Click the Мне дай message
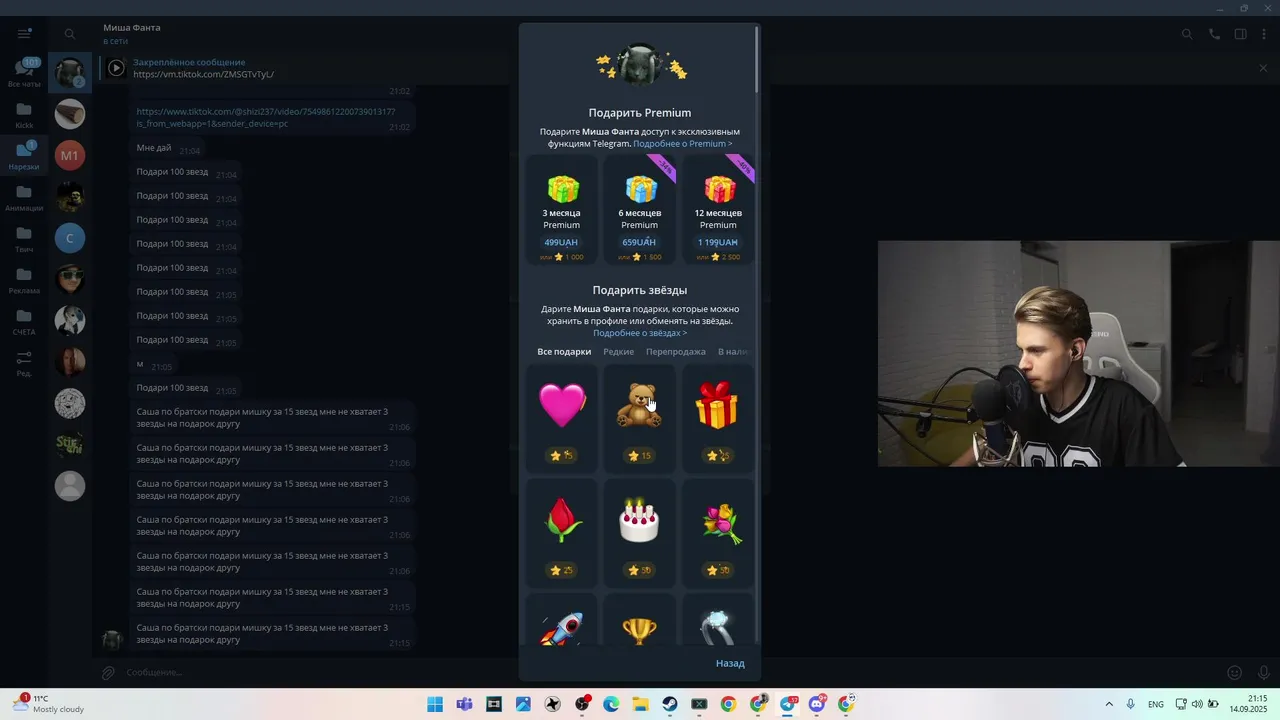 [x=154, y=148]
